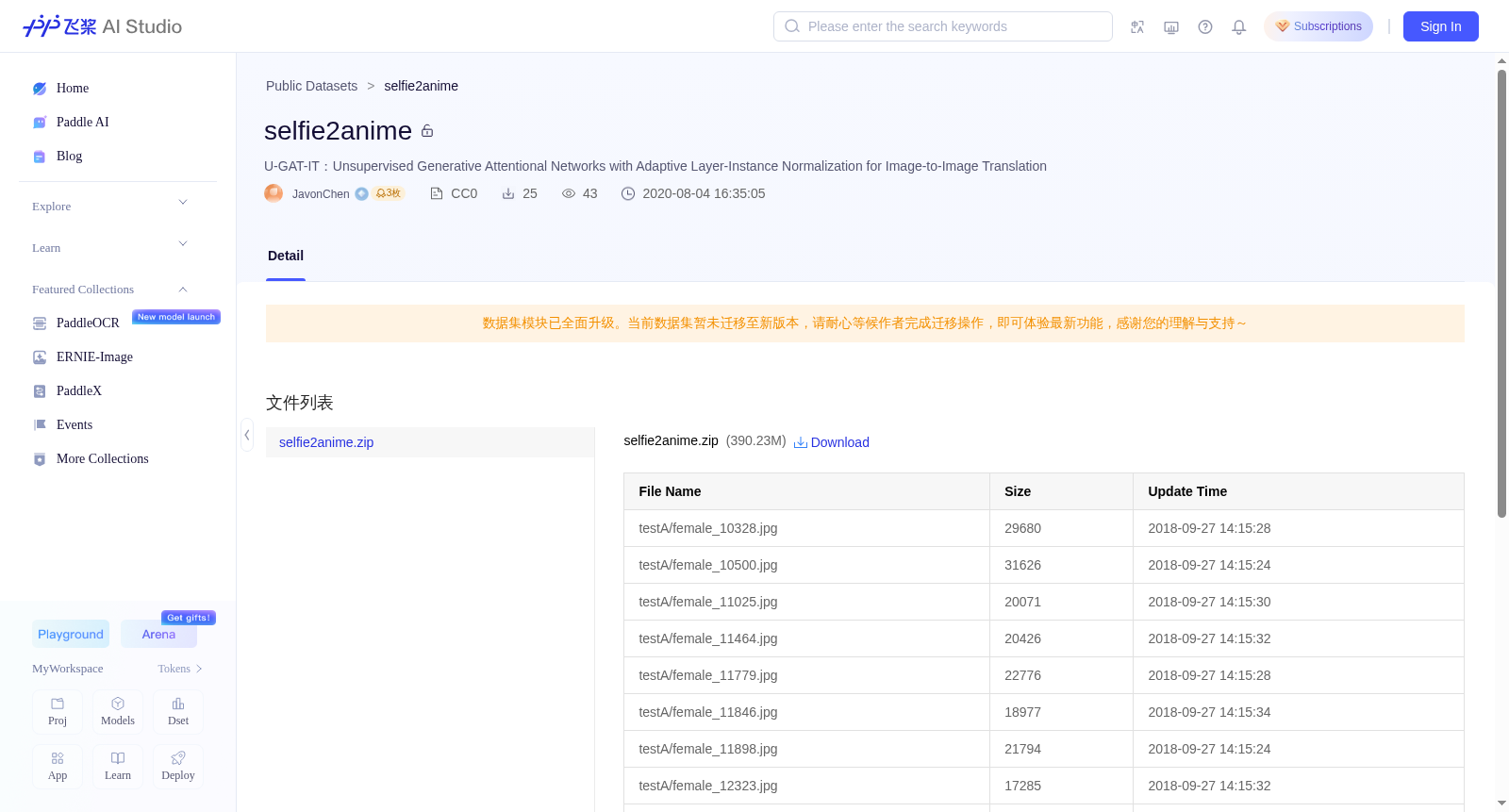Go to Home in the sidebar

73,89
